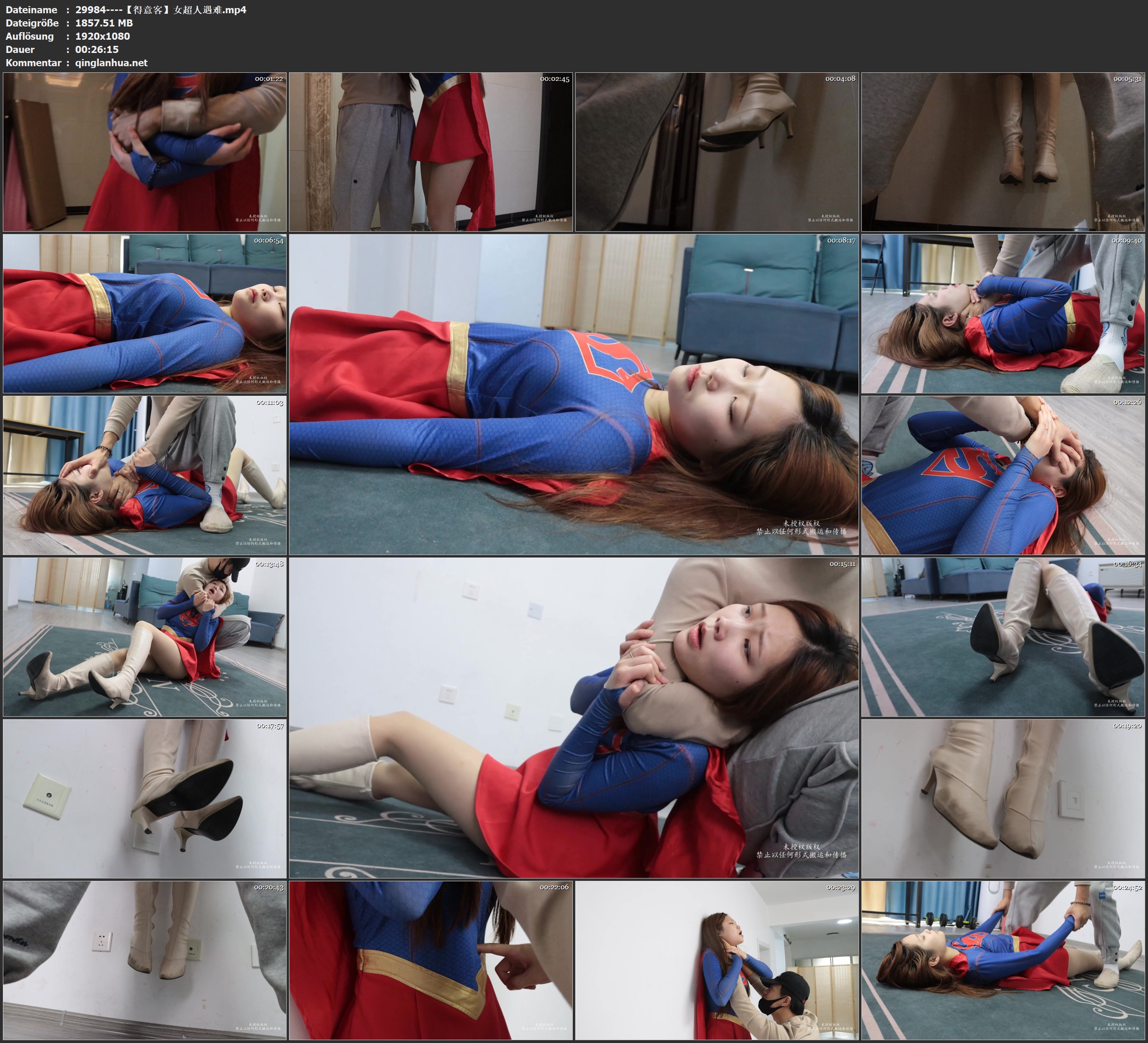This screenshot has width=1148, height=1043.
Task: Click the 00:12:26 thumbnail
Action: tap(1003, 475)
